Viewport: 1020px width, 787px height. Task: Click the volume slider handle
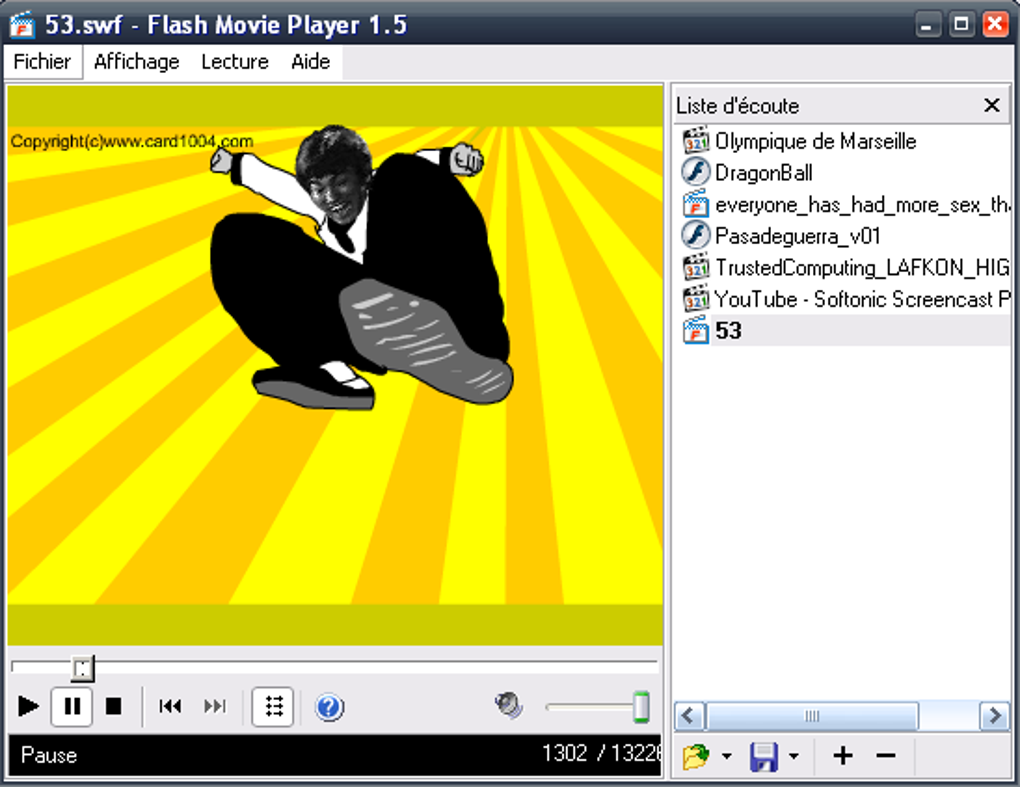point(641,707)
